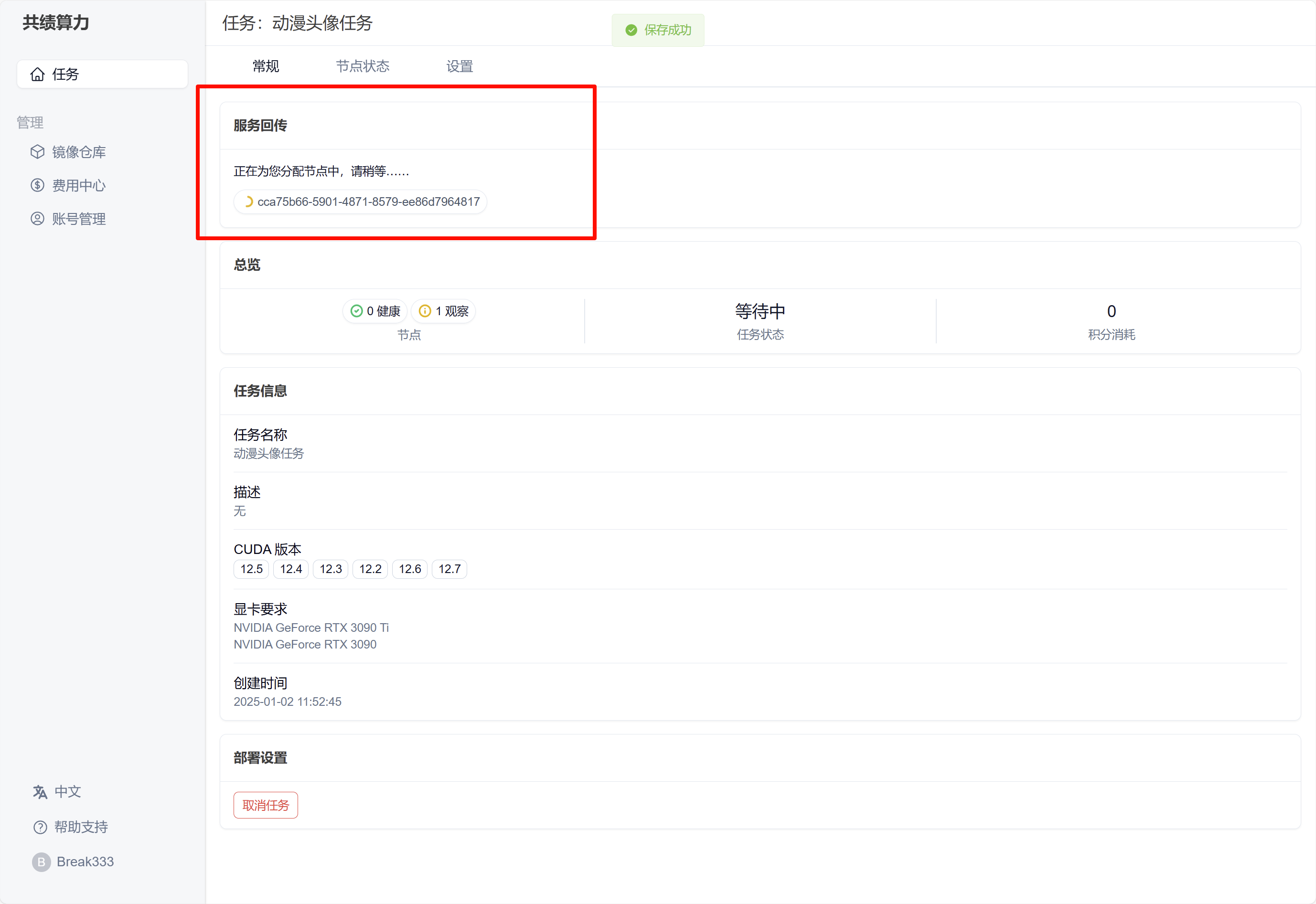Click the yellow info icon in 1 观察 badge

click(x=425, y=311)
